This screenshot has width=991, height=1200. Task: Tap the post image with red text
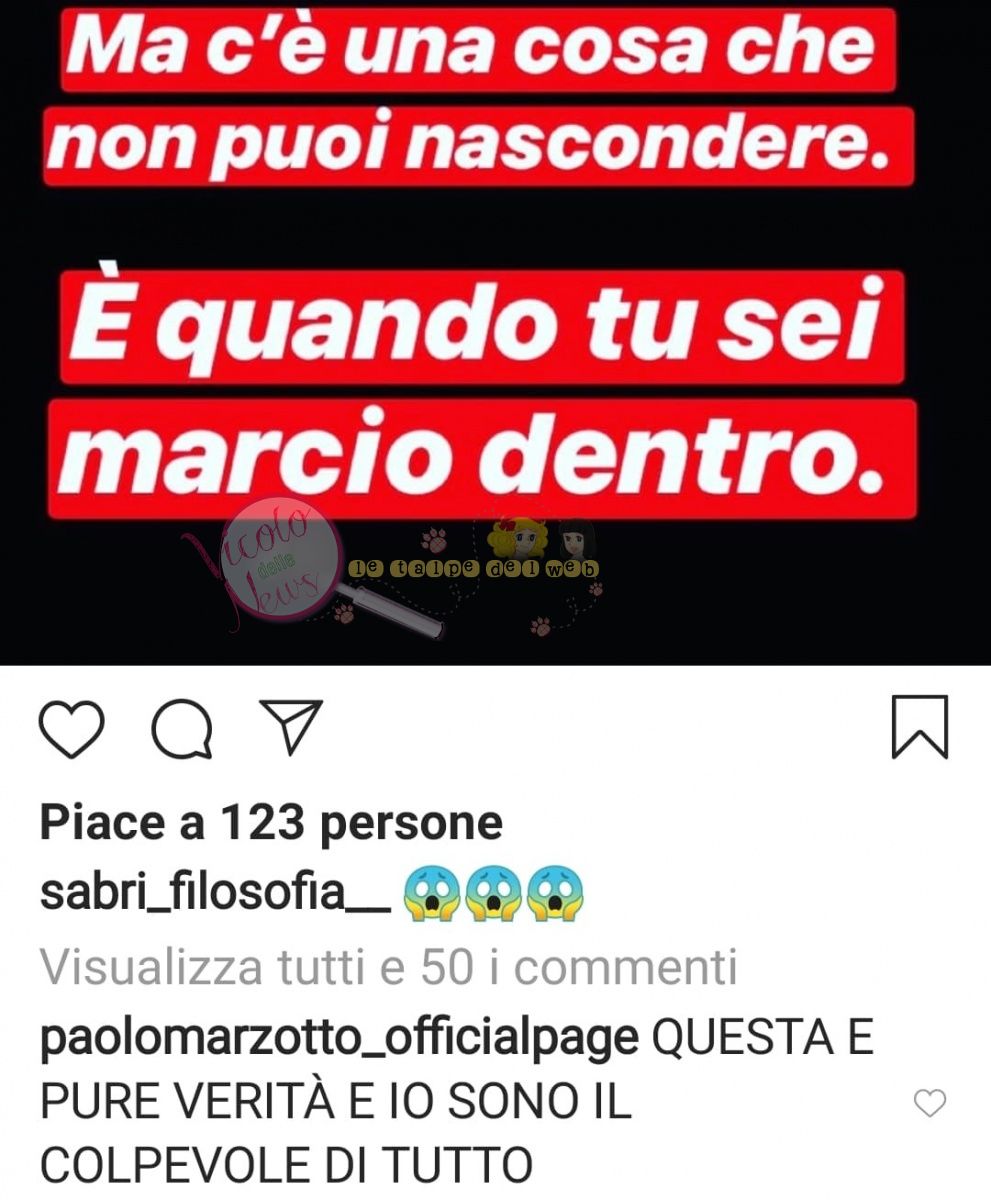pyautogui.click(x=495, y=330)
